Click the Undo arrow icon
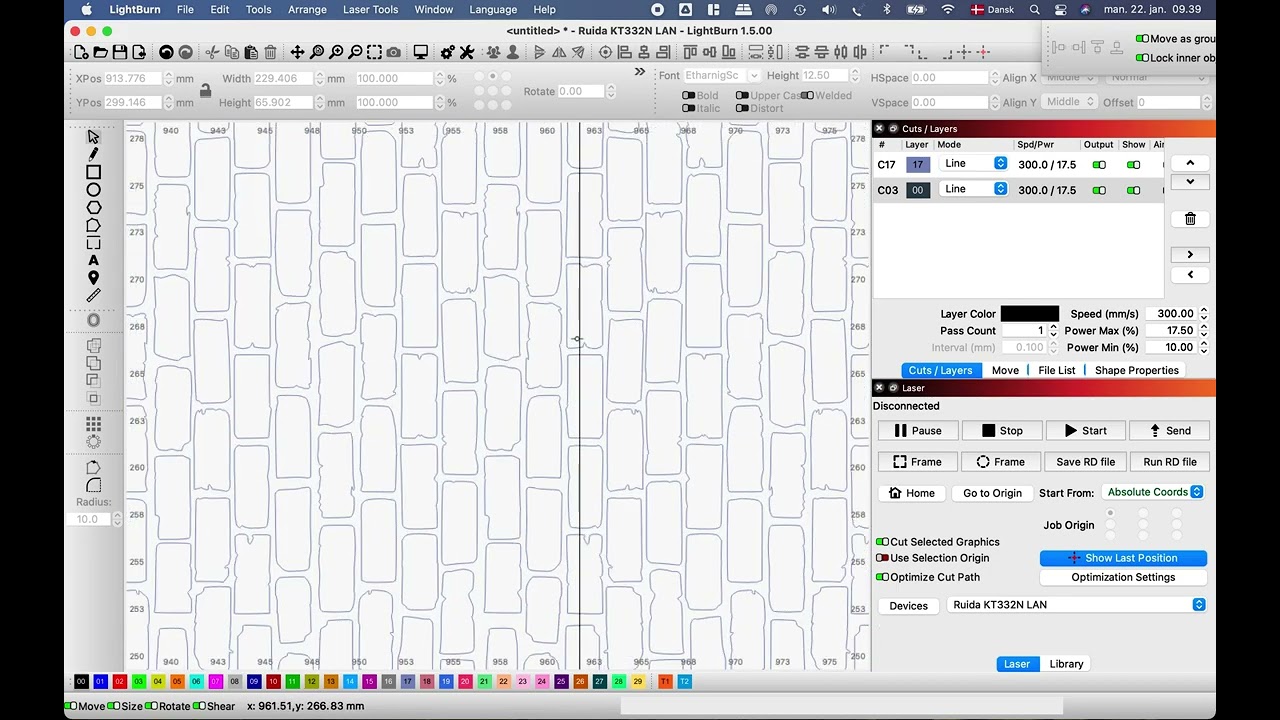This screenshot has height=720, width=1280. (x=166, y=52)
